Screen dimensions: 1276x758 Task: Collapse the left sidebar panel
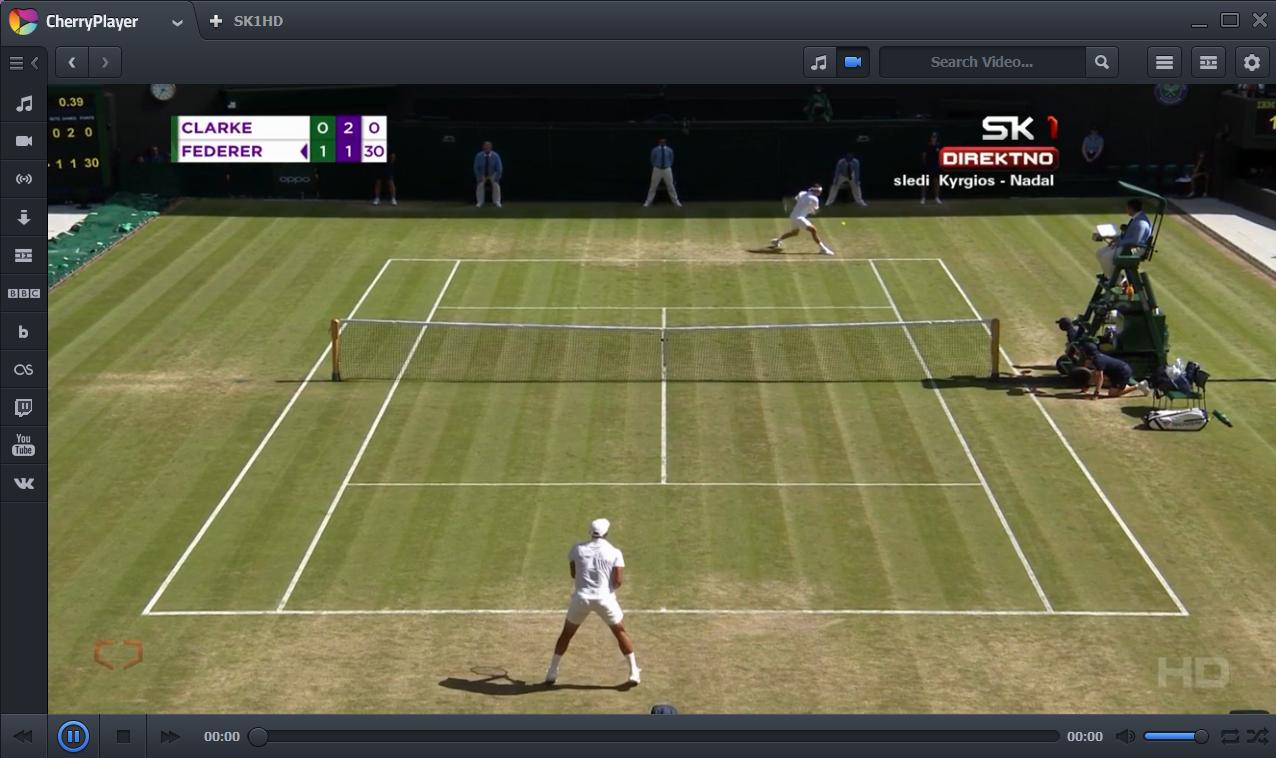tap(24, 63)
